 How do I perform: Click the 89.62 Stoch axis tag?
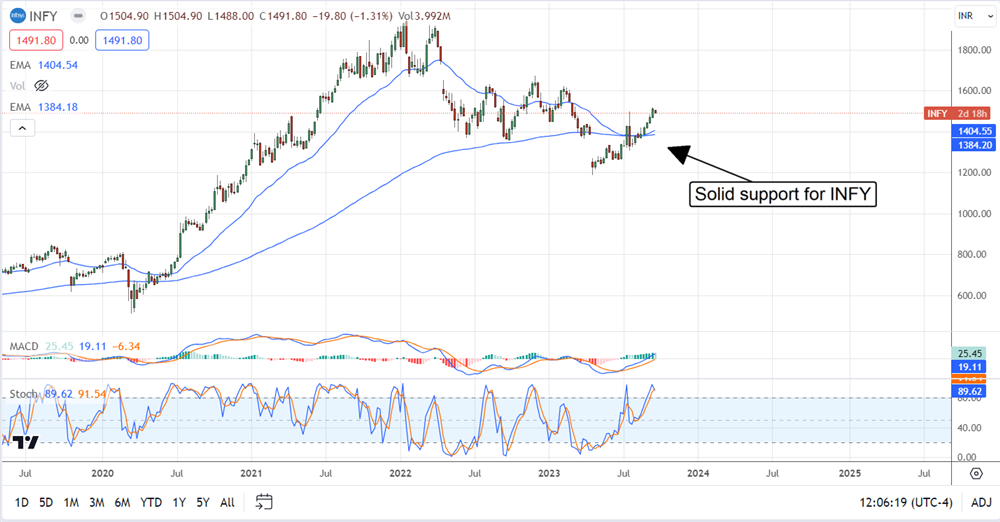969,391
